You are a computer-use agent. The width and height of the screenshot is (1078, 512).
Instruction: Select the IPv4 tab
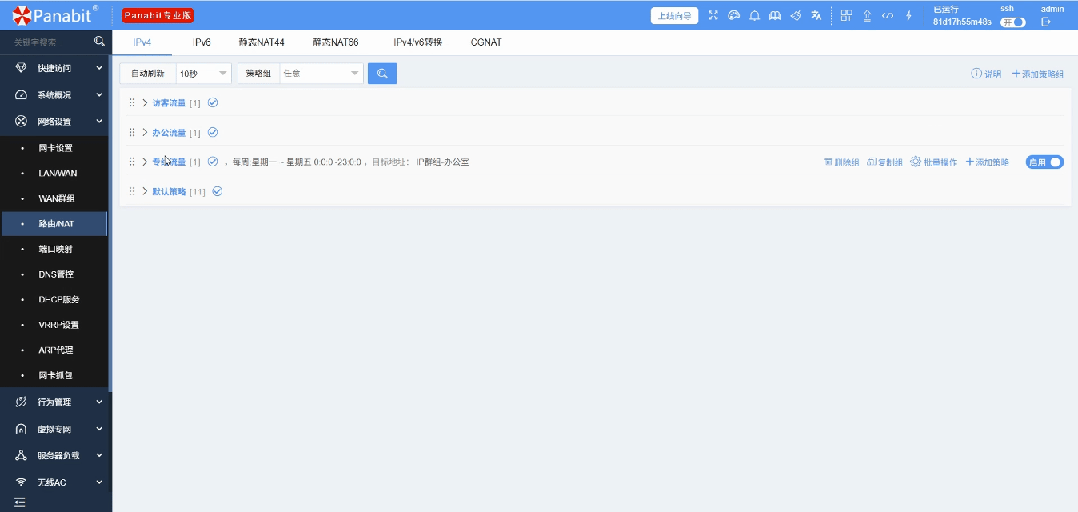(142, 43)
